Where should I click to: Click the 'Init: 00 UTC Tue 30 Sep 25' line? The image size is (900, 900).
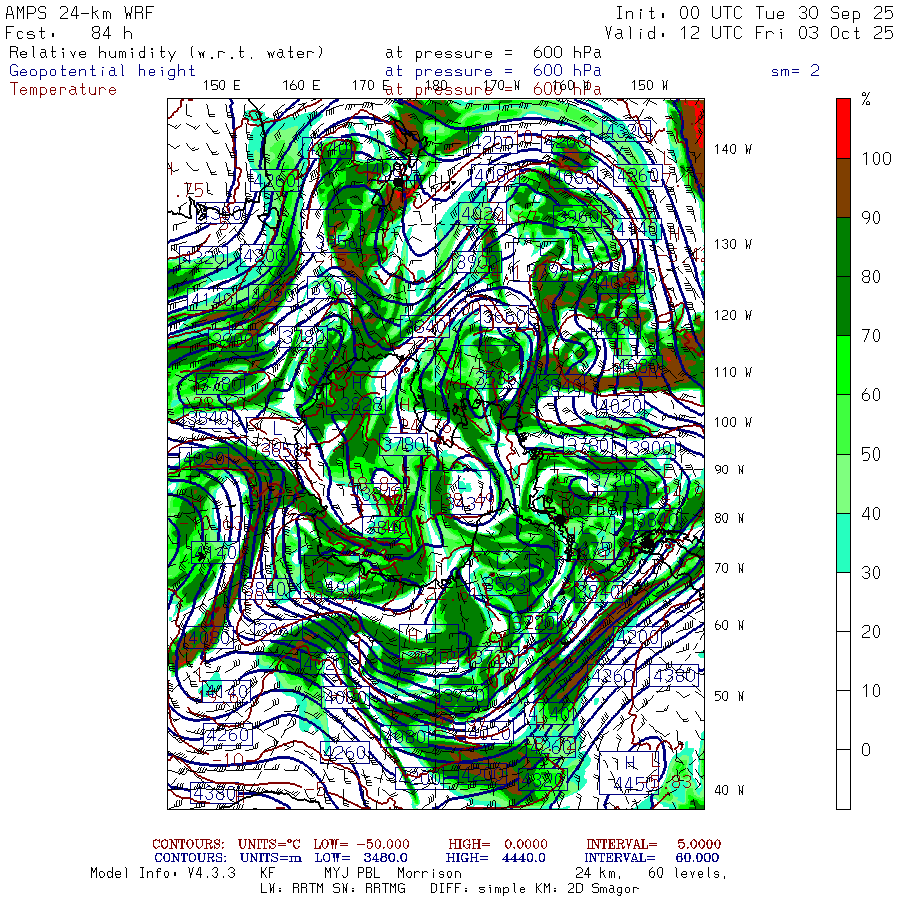[x=754, y=13]
